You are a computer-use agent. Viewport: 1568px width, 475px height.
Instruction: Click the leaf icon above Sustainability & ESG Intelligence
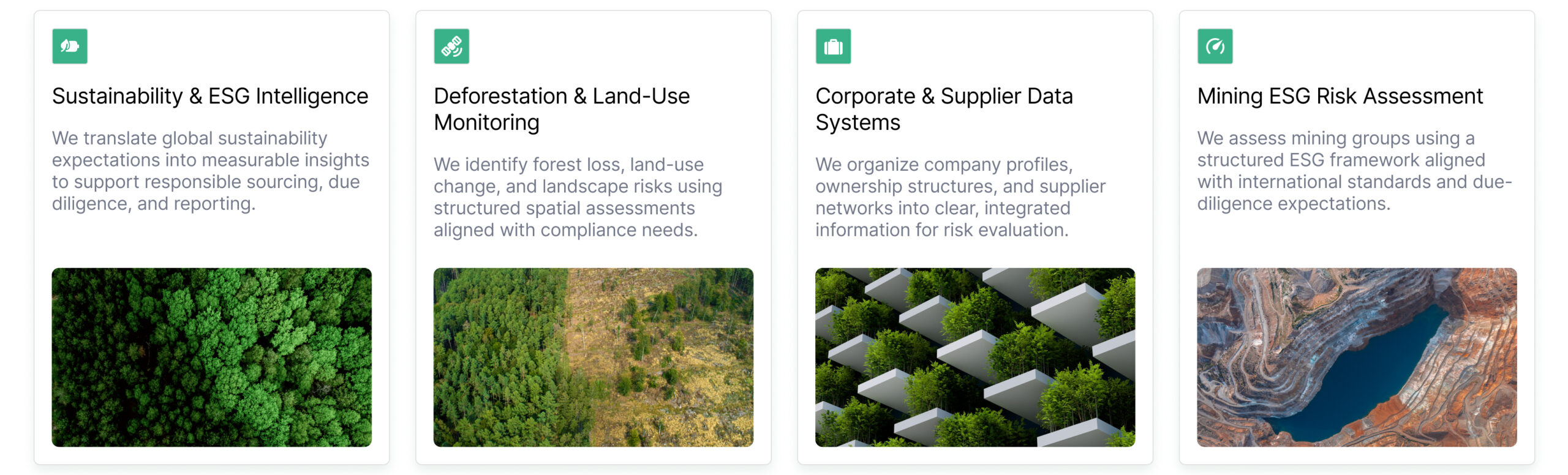[70, 47]
